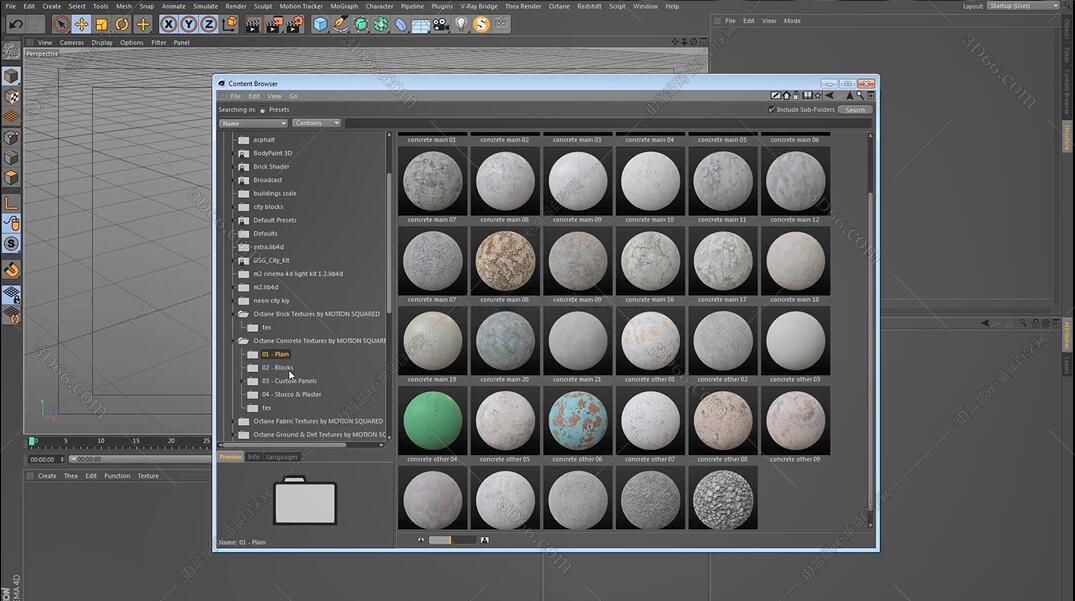The height and width of the screenshot is (601, 1075).
Task: Click the home icon in Content Browser
Action: [786, 96]
